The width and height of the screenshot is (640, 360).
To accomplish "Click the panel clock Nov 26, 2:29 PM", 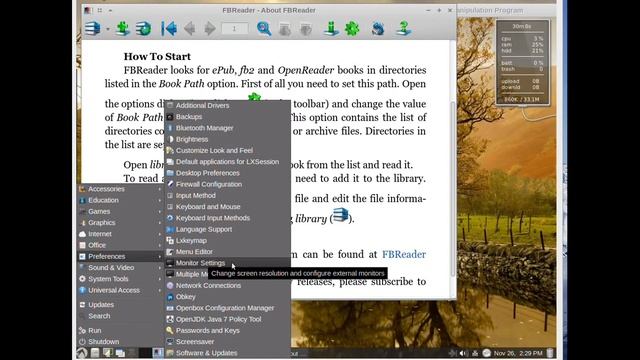I will (518, 353).
